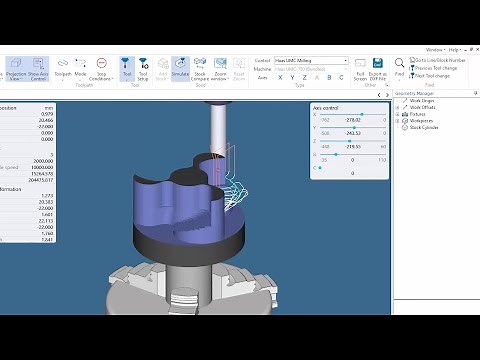Click Go to Line/Block Number
Image resolution: width=480 pixels, height=360 pixels.
coord(437,60)
